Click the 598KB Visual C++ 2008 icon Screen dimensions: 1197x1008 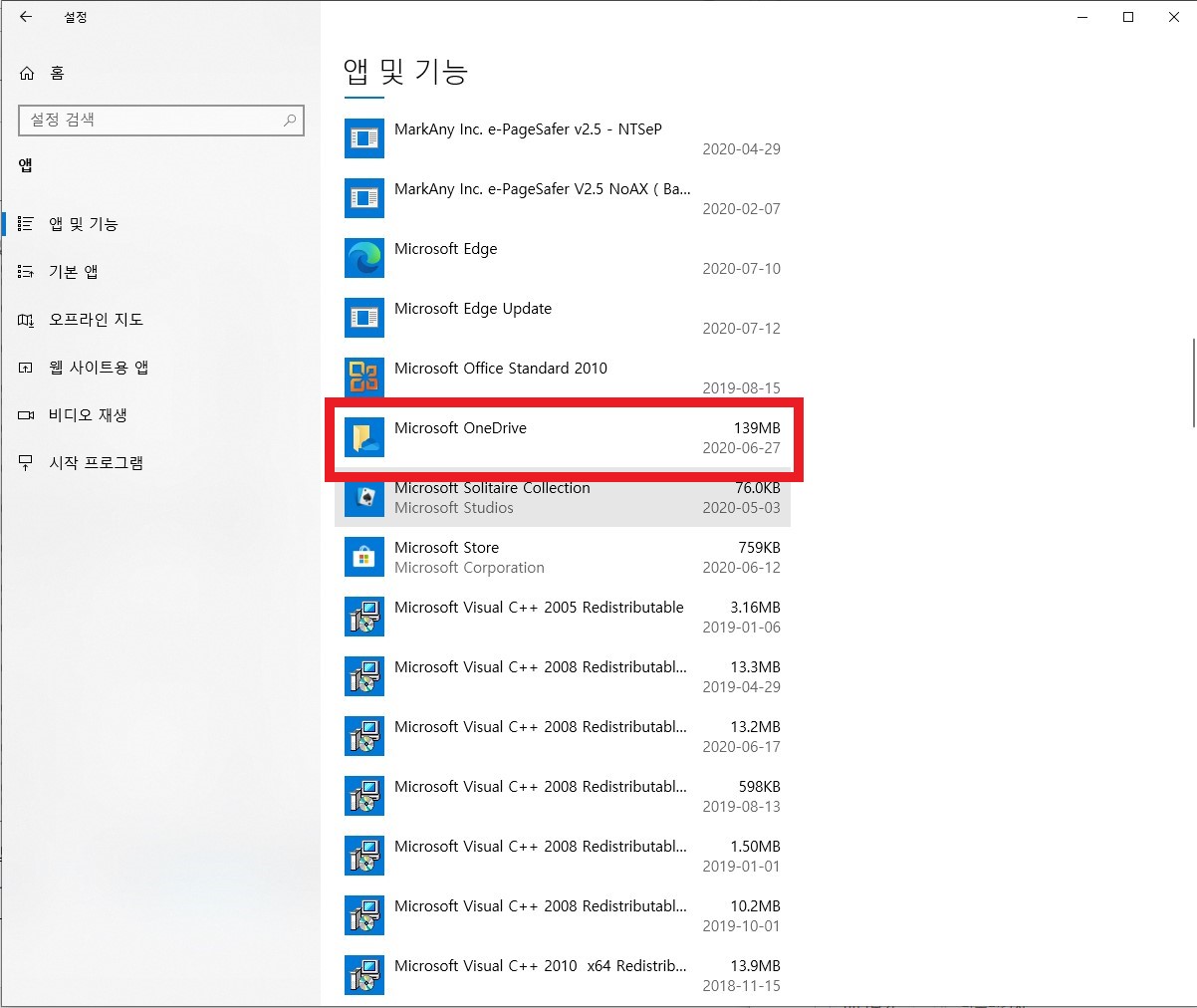[x=364, y=796]
